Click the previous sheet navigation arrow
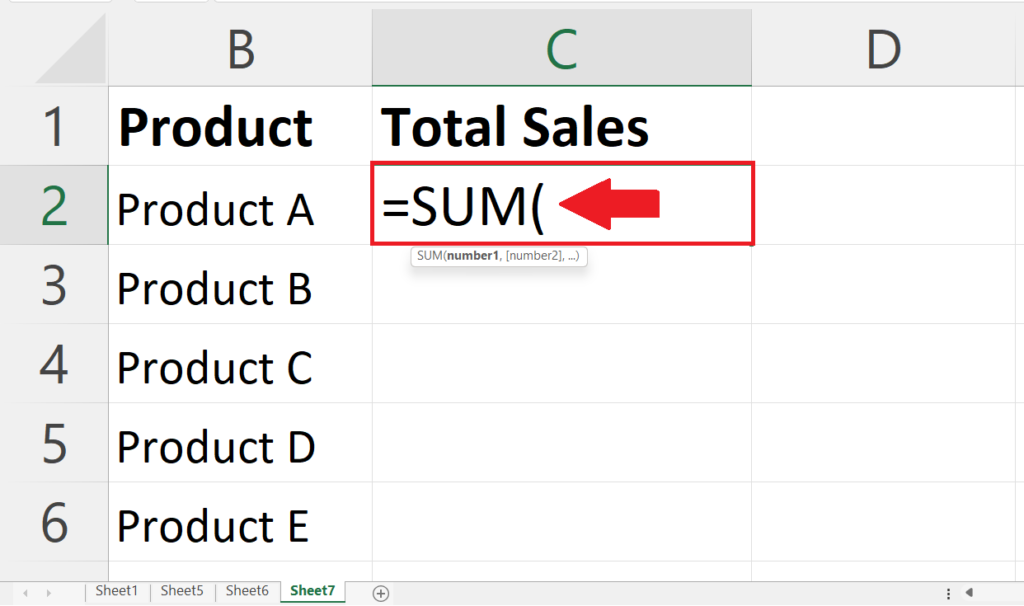Viewport: 1024px width, 606px height. pos(25,593)
